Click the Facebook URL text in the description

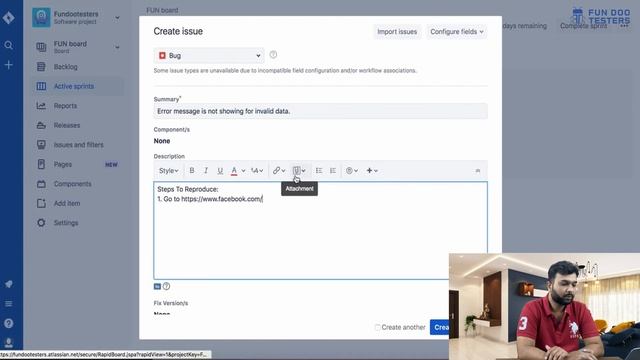[221, 199]
